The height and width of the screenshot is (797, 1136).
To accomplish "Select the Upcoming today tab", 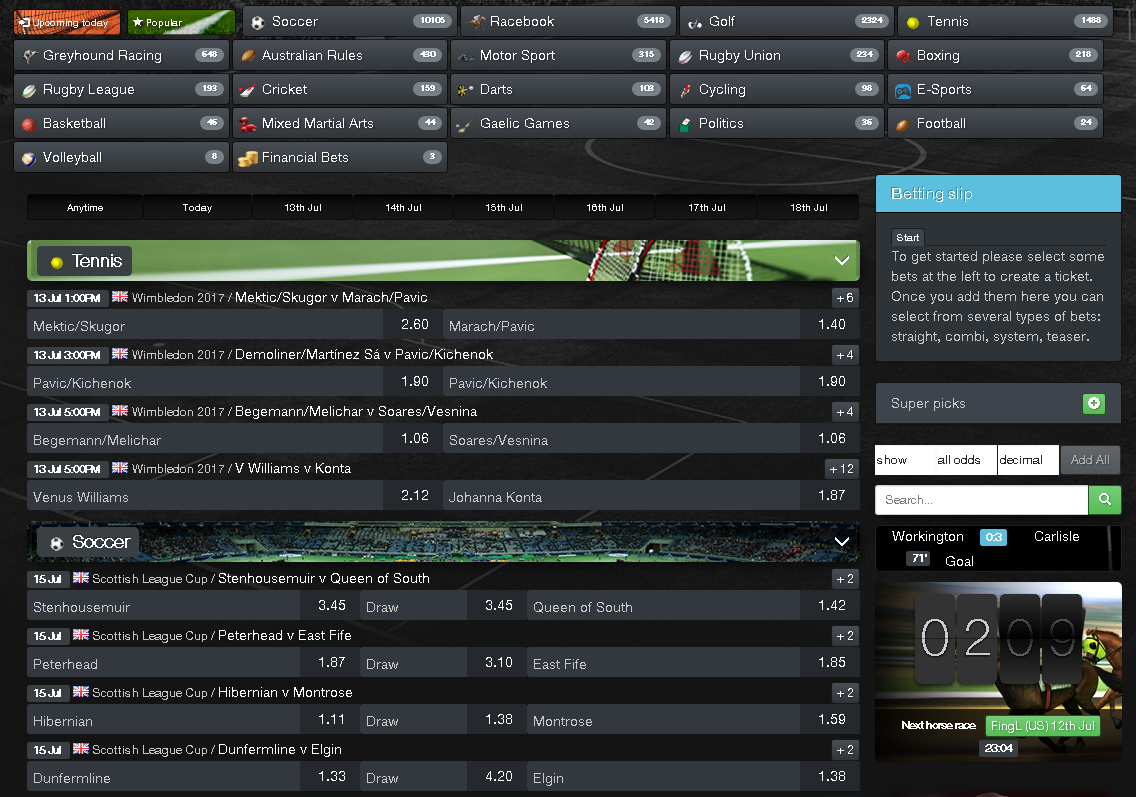I will coord(67,22).
